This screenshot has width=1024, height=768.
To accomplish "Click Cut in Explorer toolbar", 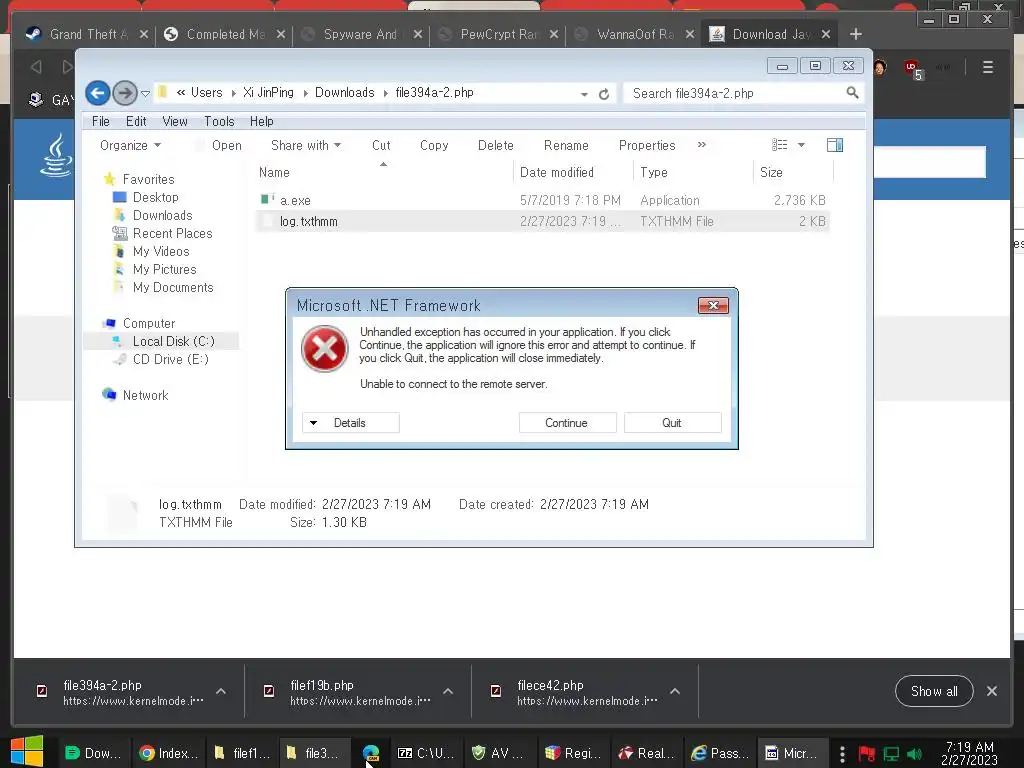I will tap(381, 146).
